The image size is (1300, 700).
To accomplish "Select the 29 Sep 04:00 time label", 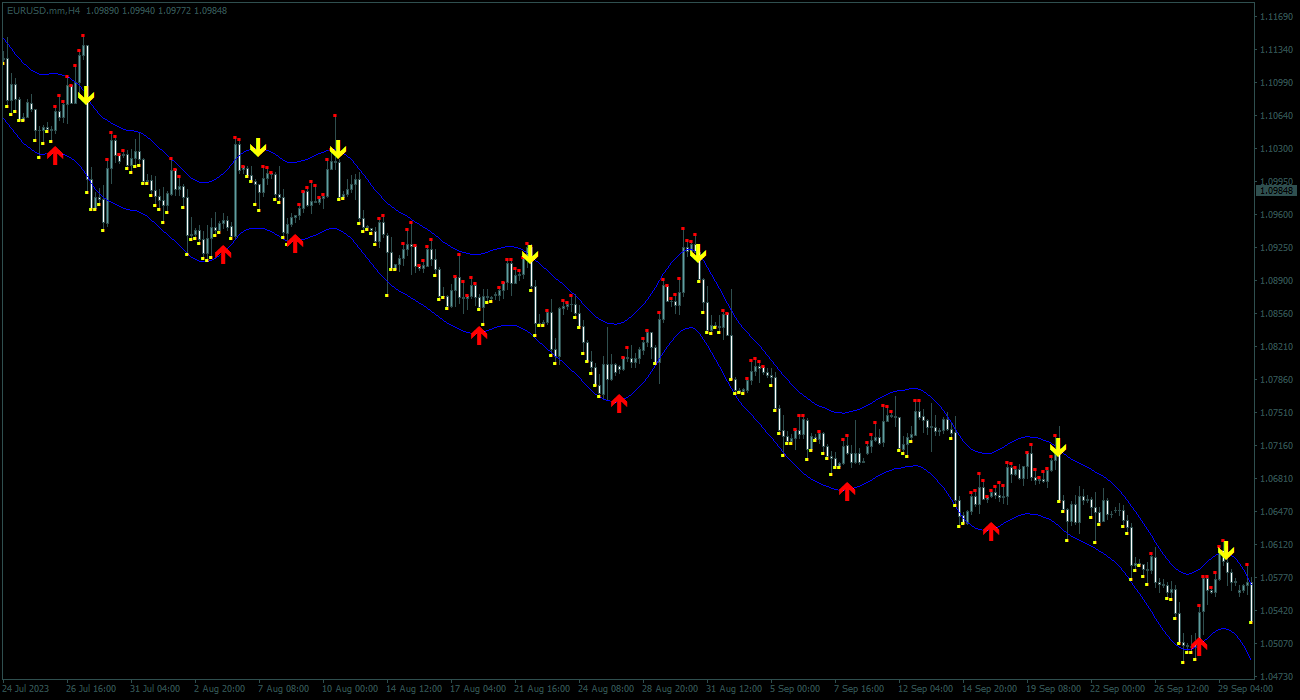I will pos(1245,689).
